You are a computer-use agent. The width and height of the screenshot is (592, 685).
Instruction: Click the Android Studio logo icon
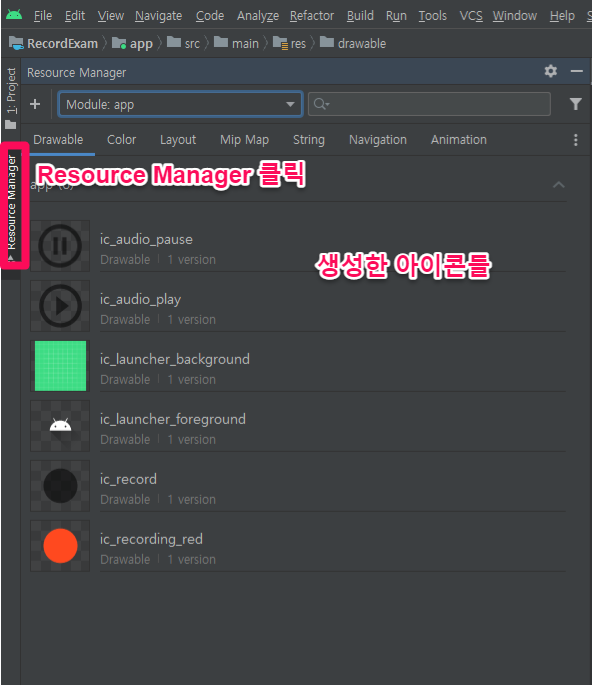(14, 15)
